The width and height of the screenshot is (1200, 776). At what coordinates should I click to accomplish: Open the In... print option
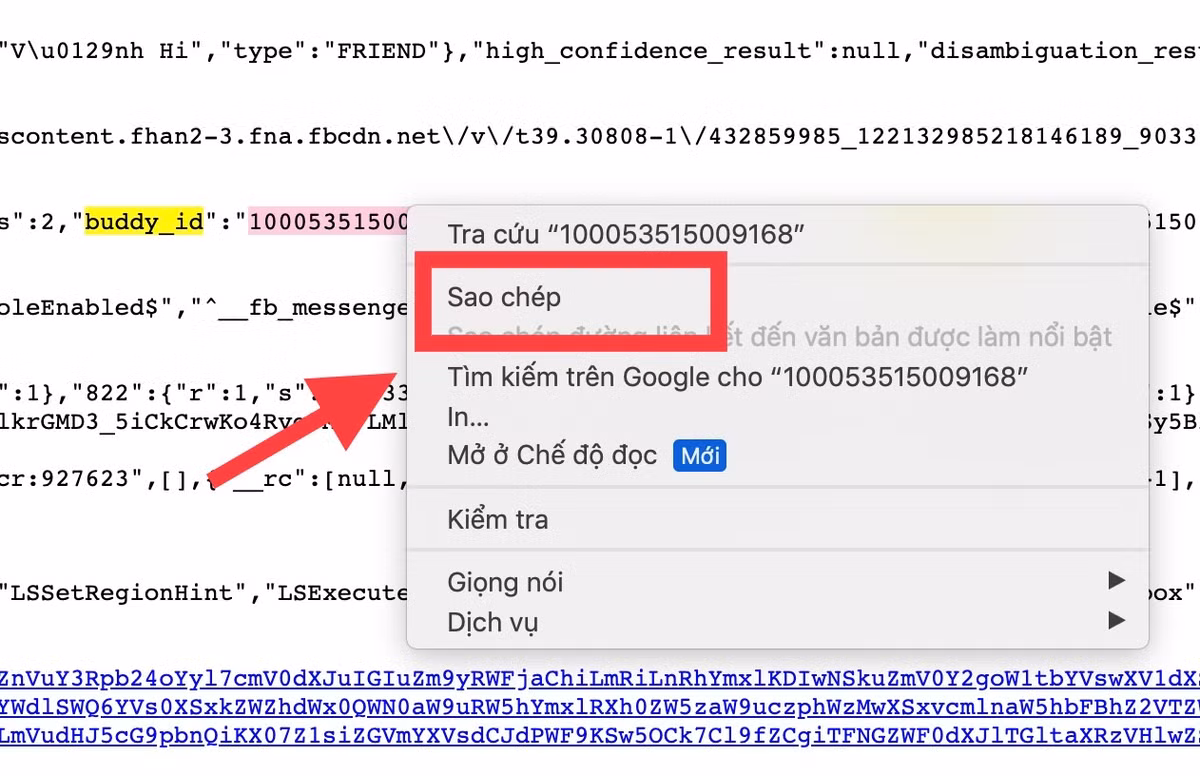pyautogui.click(x=468, y=416)
